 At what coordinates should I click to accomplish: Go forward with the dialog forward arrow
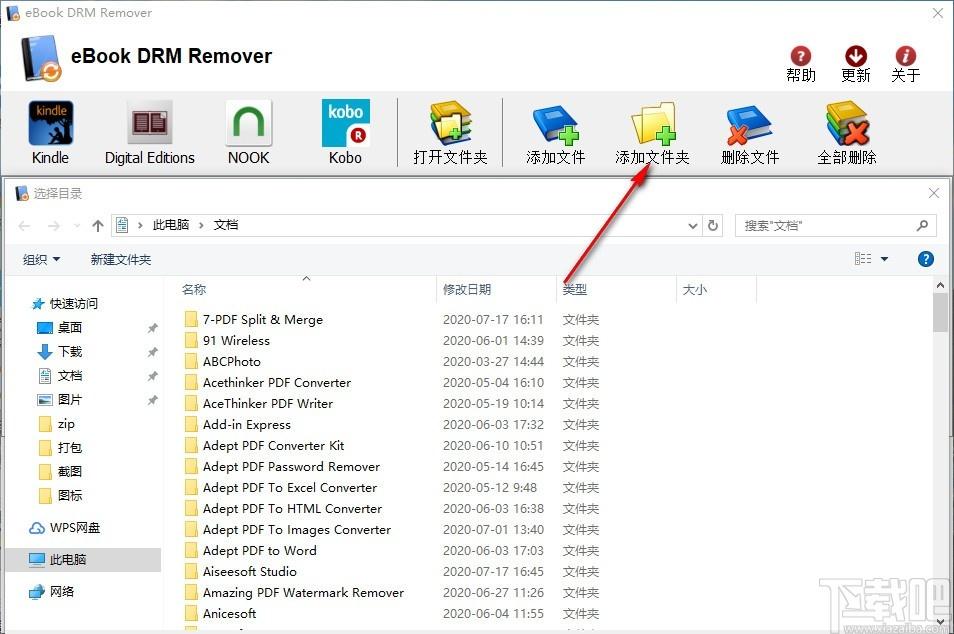point(54,226)
